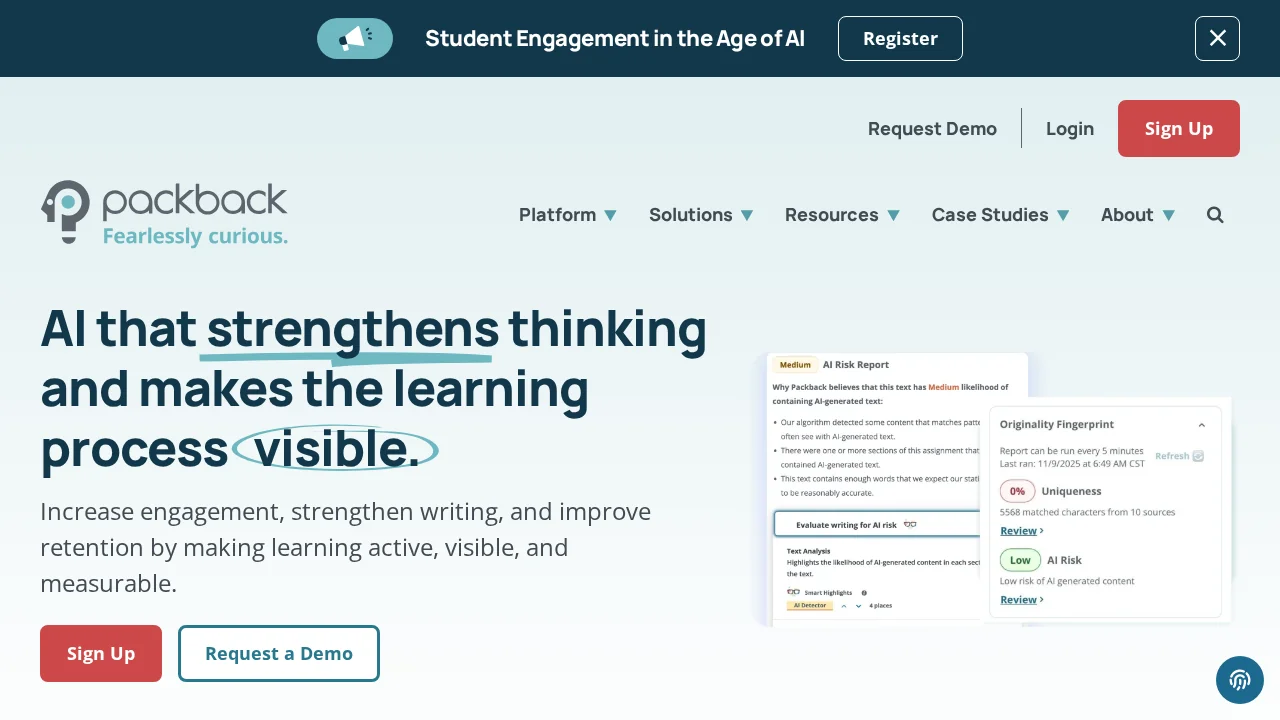1280x720 pixels.
Task: Click the glasses icon beside Evaluate writing
Action: tap(910, 524)
